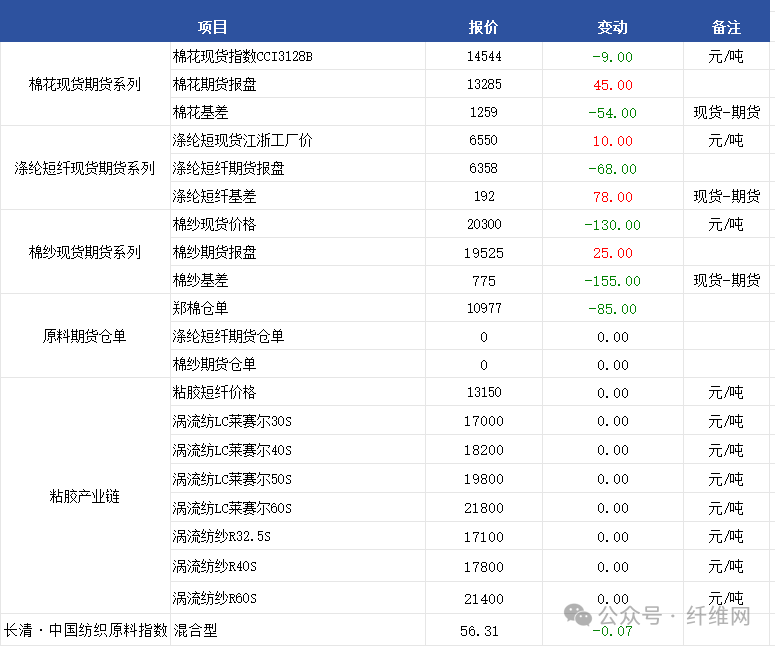Select the 涡流纺LC莱赛尔30S row label
Viewport: 775px width, 646px height.
coord(232,421)
